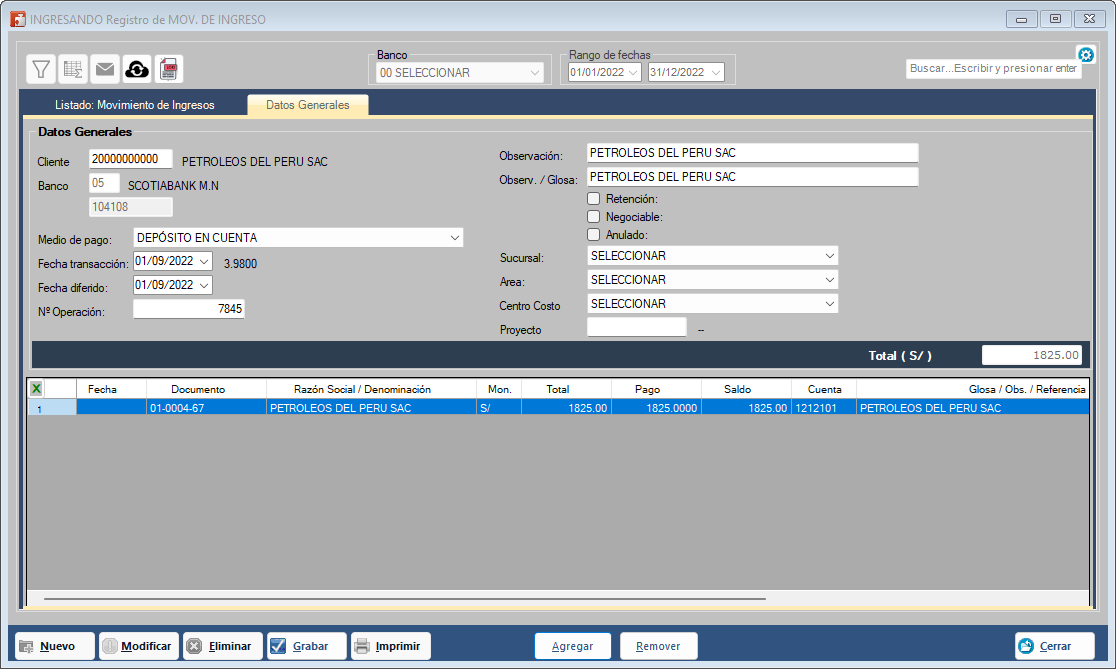Click the cloud upload icon
This screenshot has width=1116, height=669.
pos(137,69)
